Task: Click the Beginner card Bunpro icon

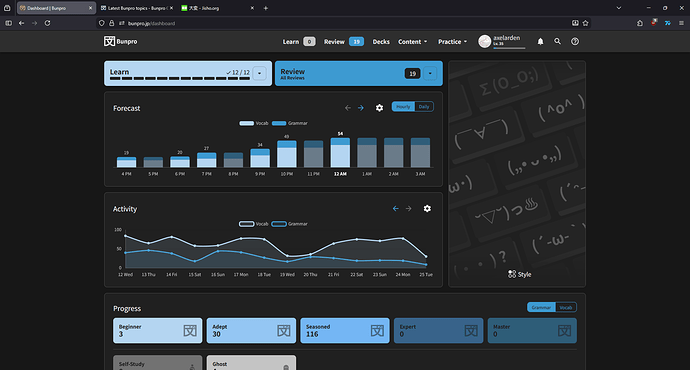Action: [x=190, y=330]
